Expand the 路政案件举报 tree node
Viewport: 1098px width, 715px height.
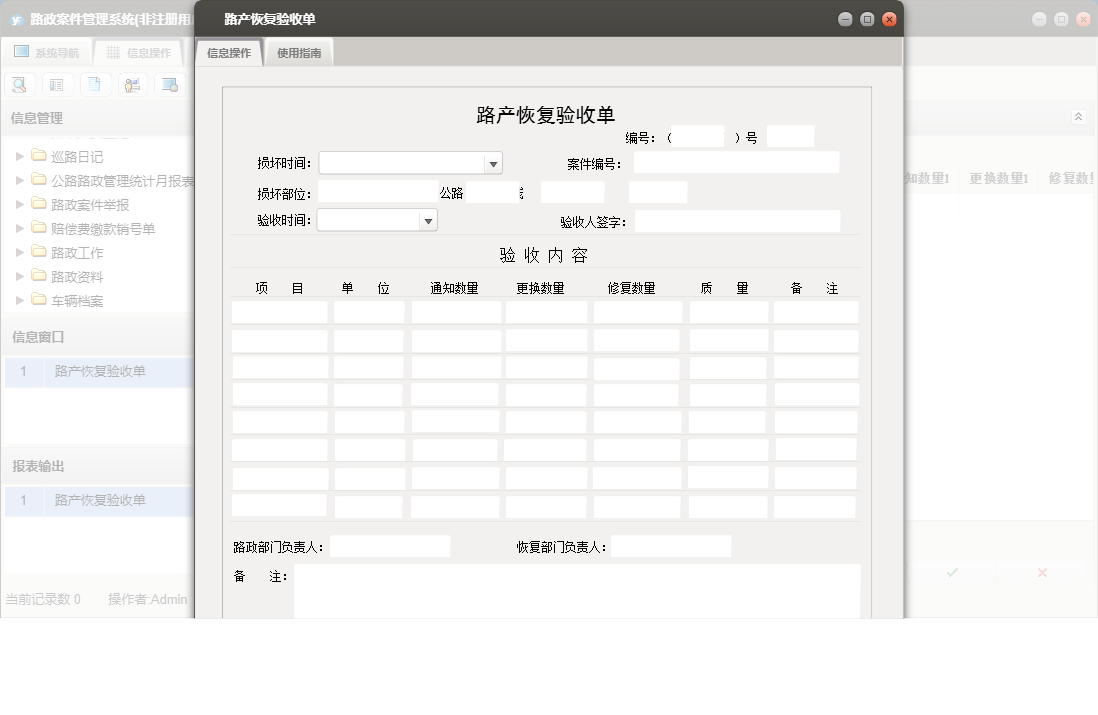(20, 204)
